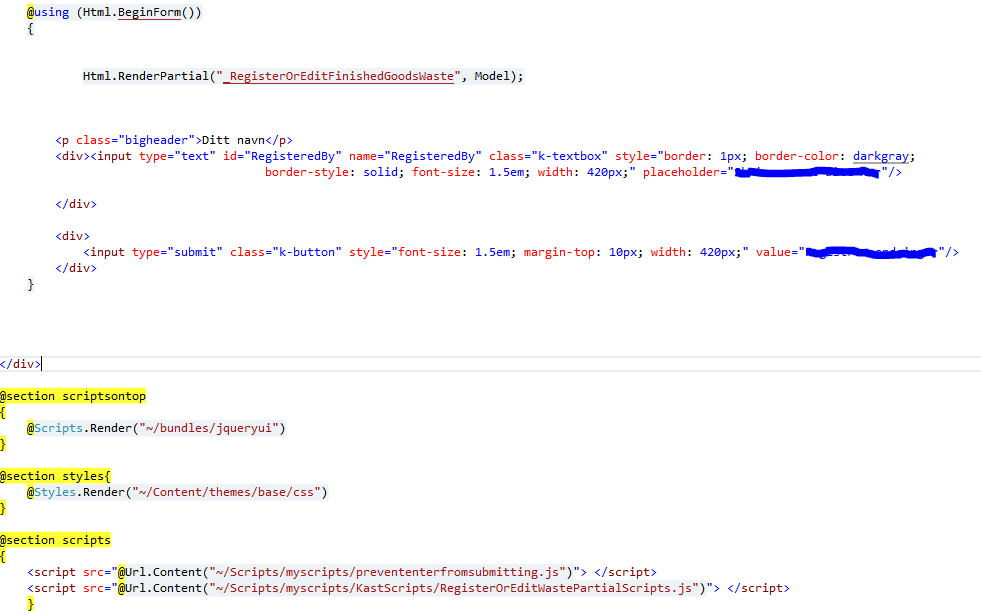The height and width of the screenshot is (611, 981).
Task: Place the cursor after the closing </div> on the highlighted line
Action: [41, 364]
